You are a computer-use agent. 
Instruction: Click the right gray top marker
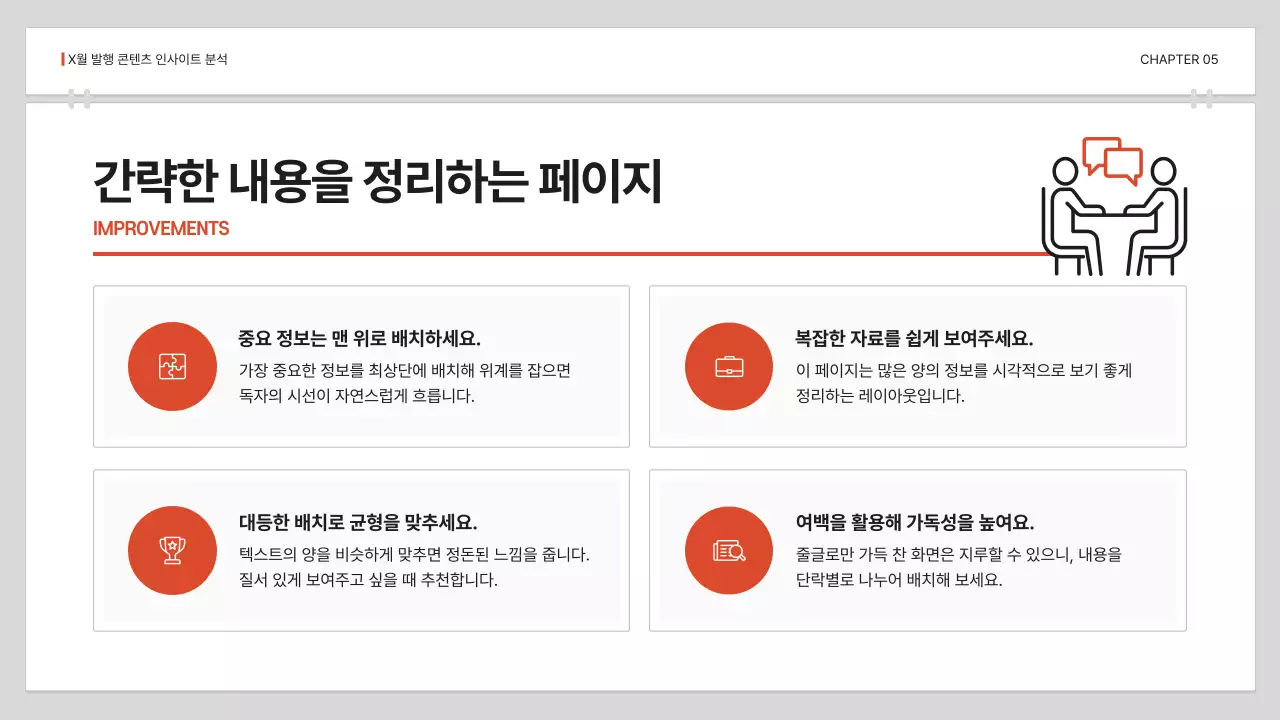pyautogui.click(x=1202, y=97)
